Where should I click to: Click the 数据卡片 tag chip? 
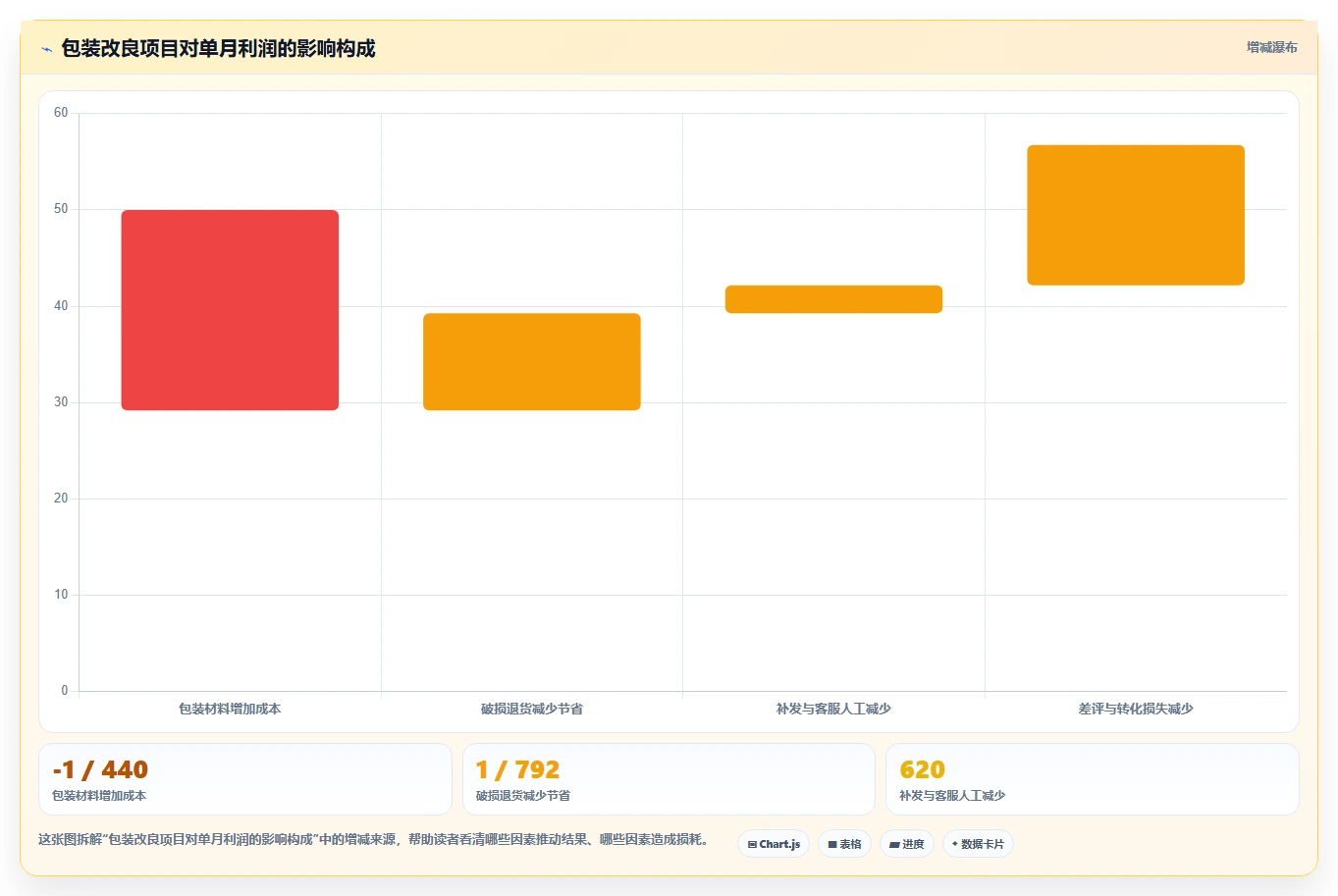click(978, 844)
